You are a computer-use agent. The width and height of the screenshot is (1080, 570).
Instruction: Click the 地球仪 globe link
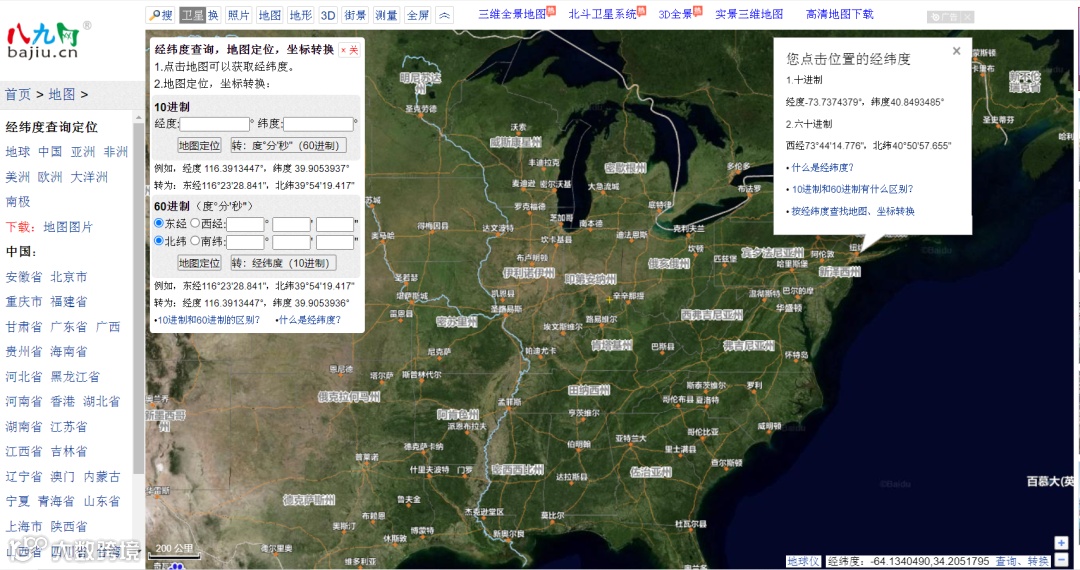click(x=803, y=561)
